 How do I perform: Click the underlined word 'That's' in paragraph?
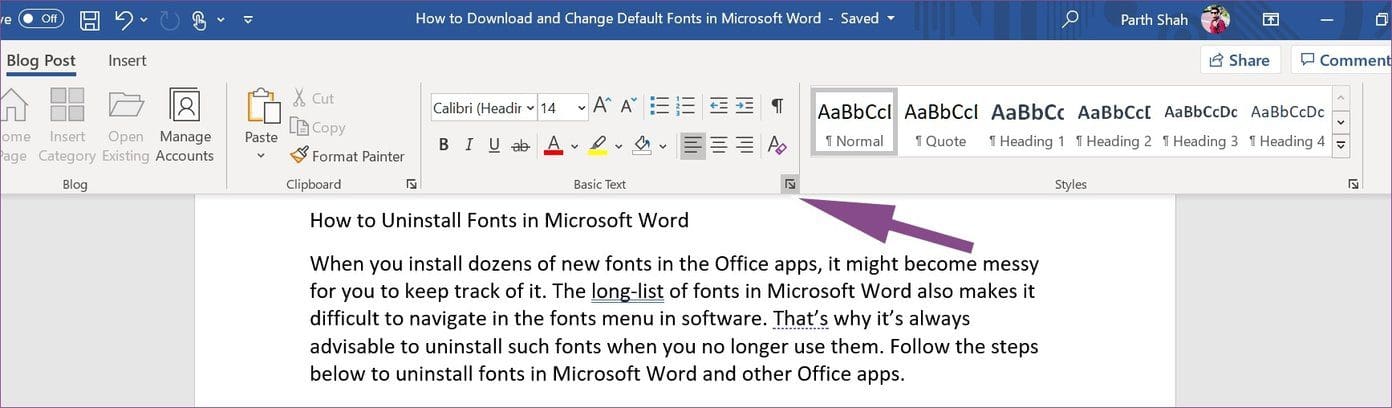800,319
